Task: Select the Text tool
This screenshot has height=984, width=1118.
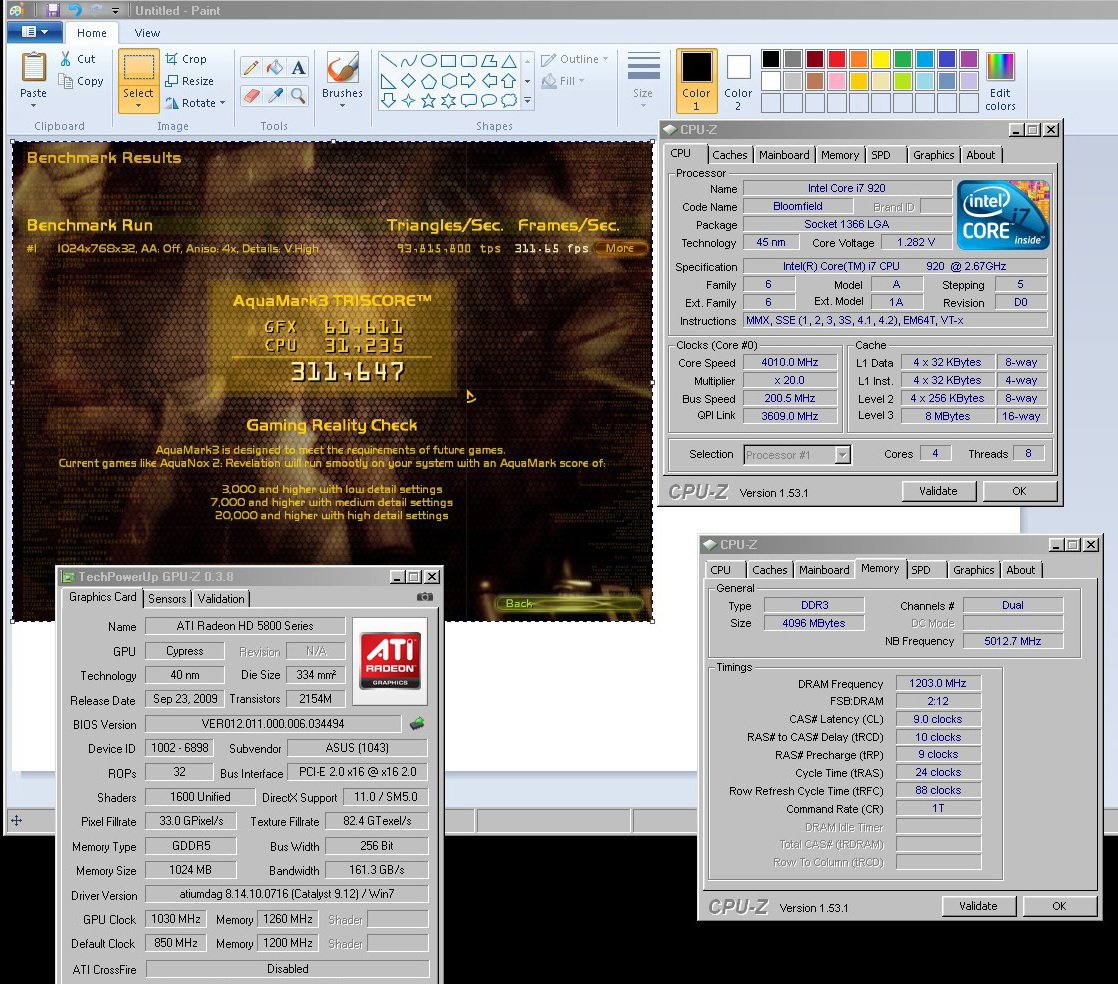Action: (298, 68)
